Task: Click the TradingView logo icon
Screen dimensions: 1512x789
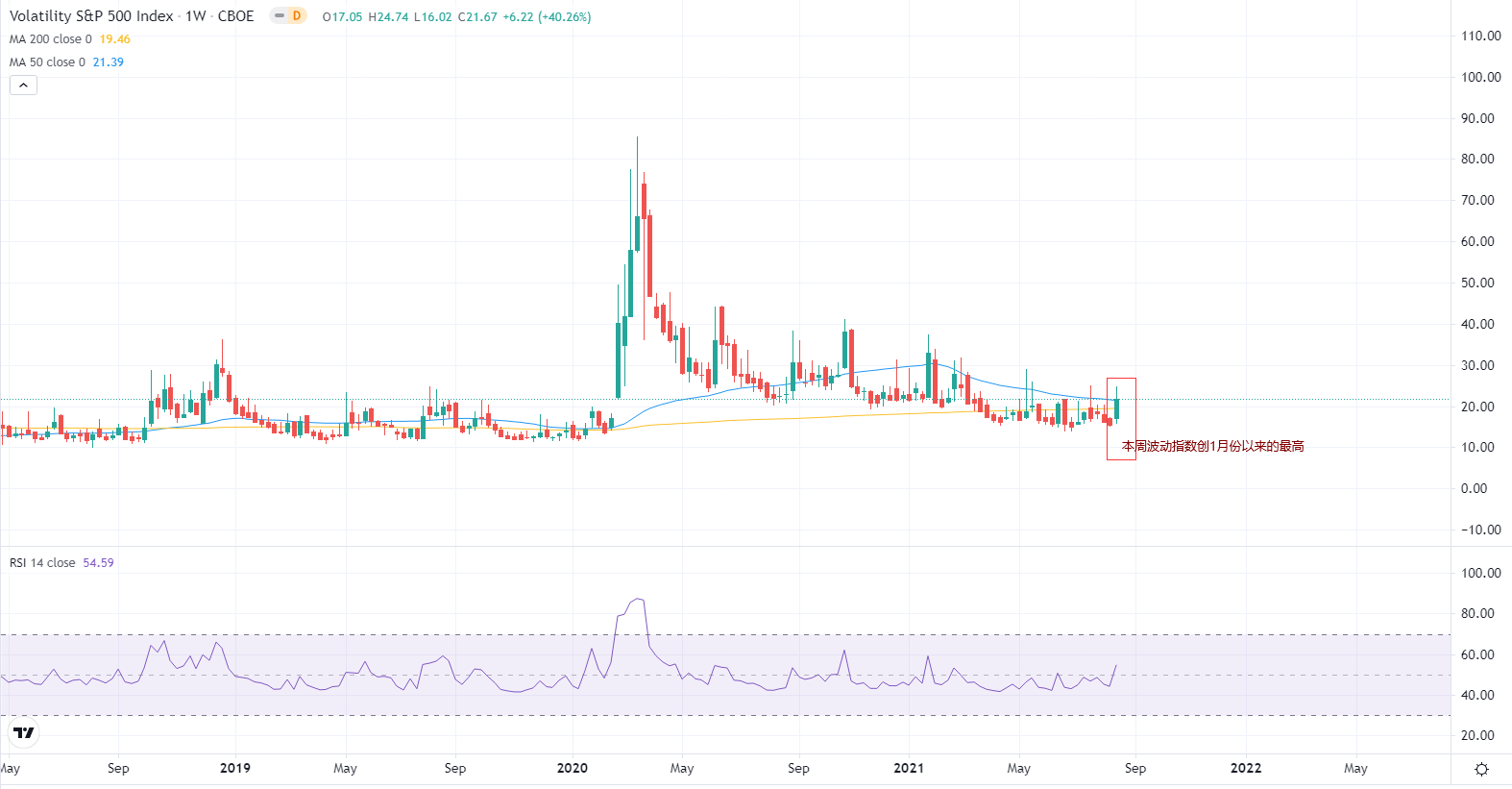Action: pyautogui.click(x=23, y=733)
